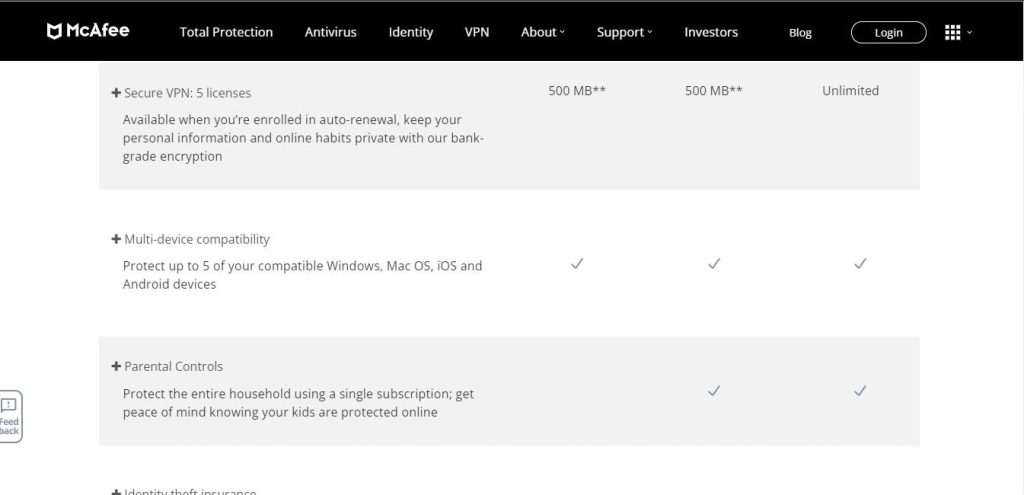
Task: Open the Investors link
Action: tap(711, 32)
